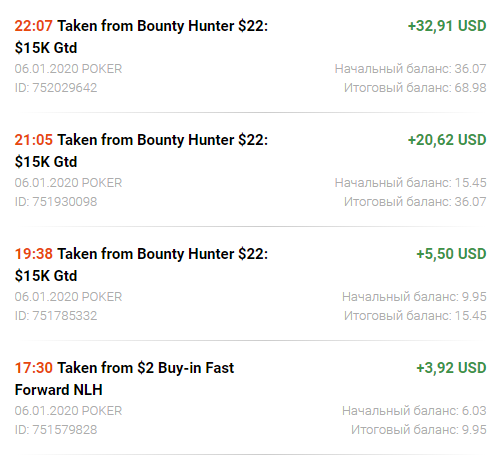Select transaction ID 751579828
The width and height of the screenshot is (500, 460).
[56, 430]
